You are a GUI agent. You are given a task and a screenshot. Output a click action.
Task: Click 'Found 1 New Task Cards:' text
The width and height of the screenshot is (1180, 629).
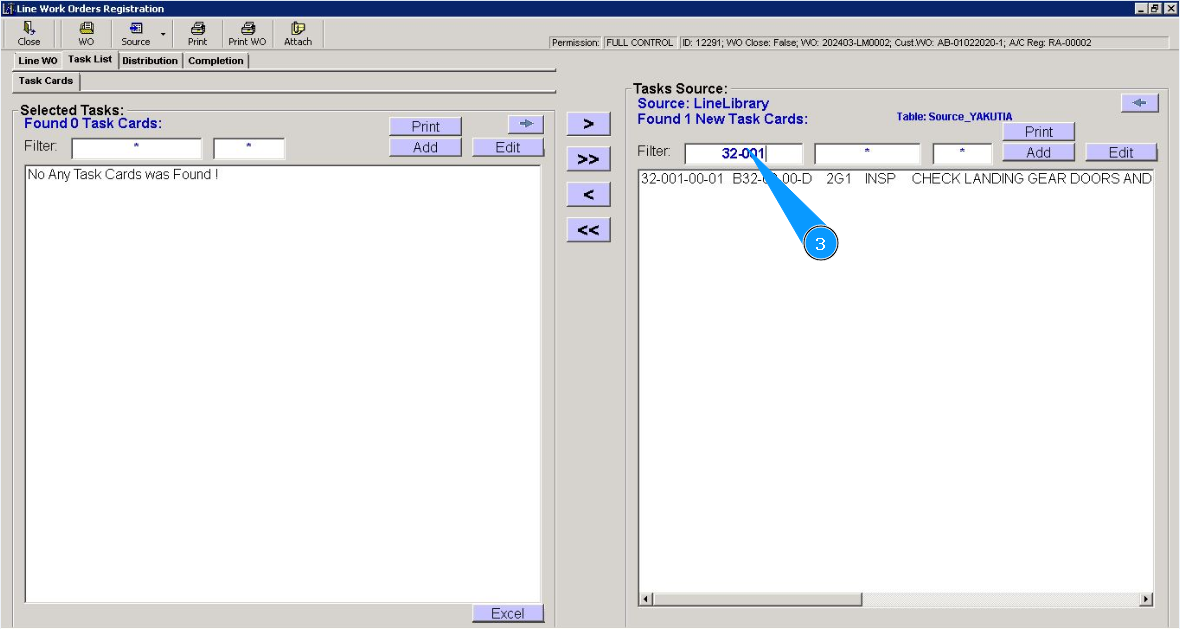(722, 119)
